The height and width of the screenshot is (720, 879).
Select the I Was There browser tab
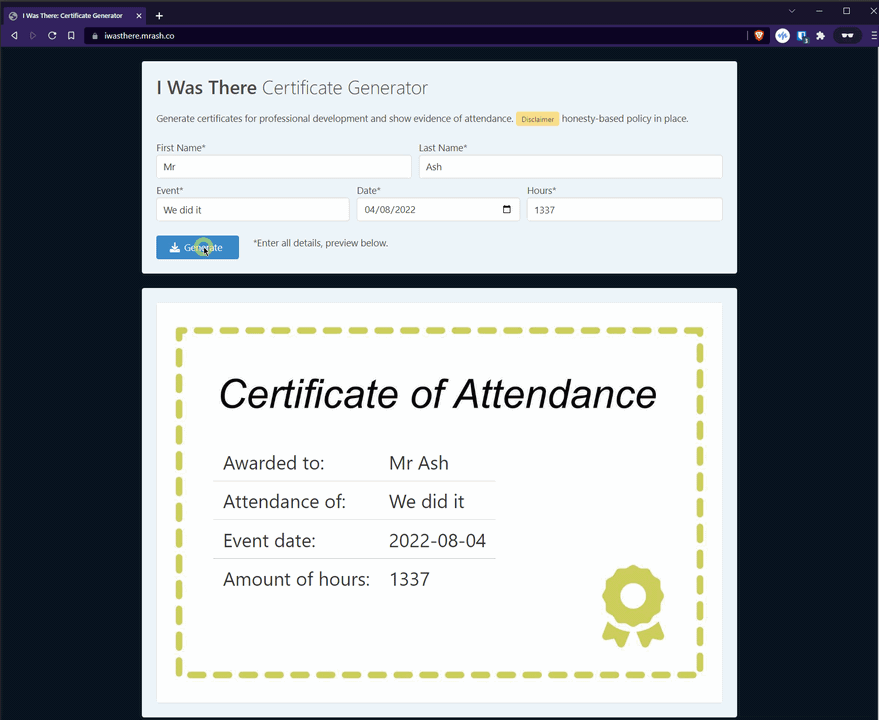(x=75, y=15)
